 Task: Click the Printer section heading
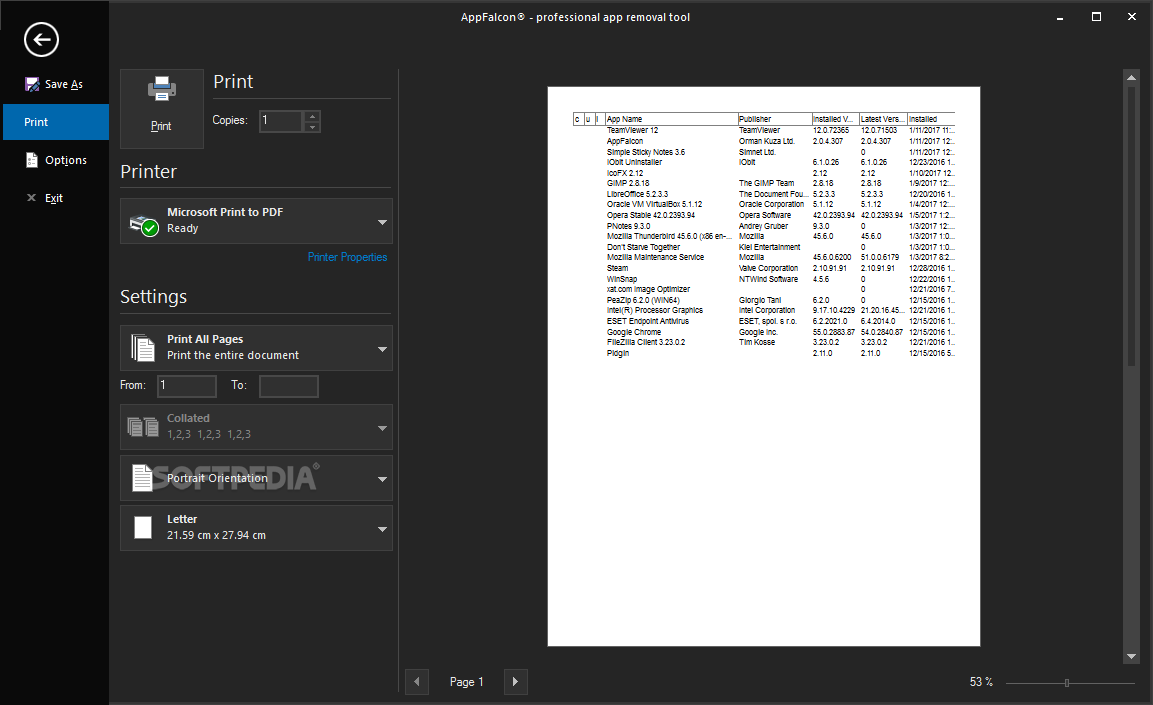149,172
